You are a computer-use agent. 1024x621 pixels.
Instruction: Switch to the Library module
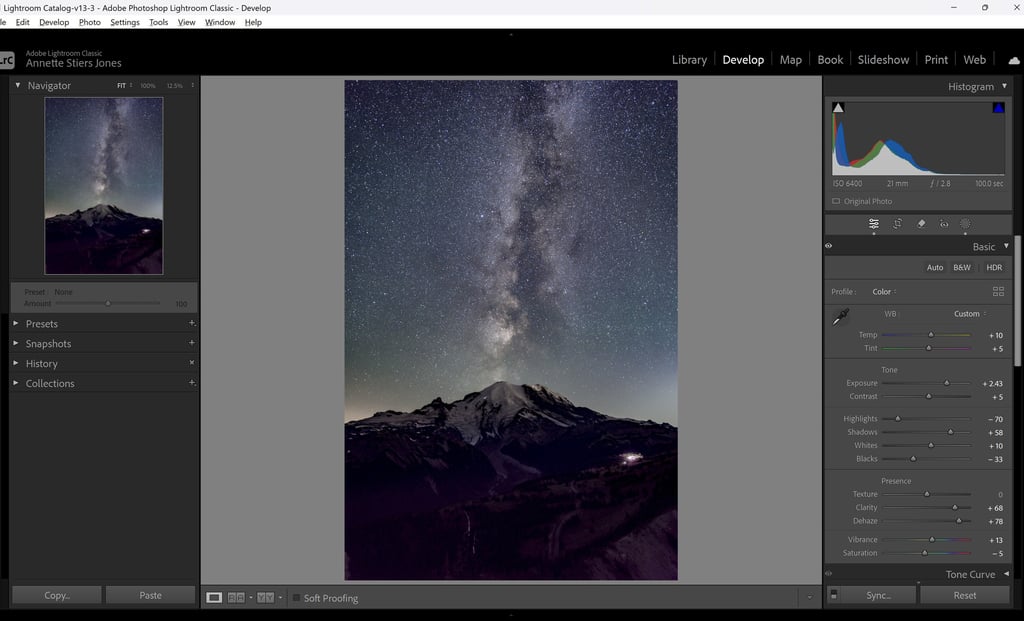click(x=689, y=59)
